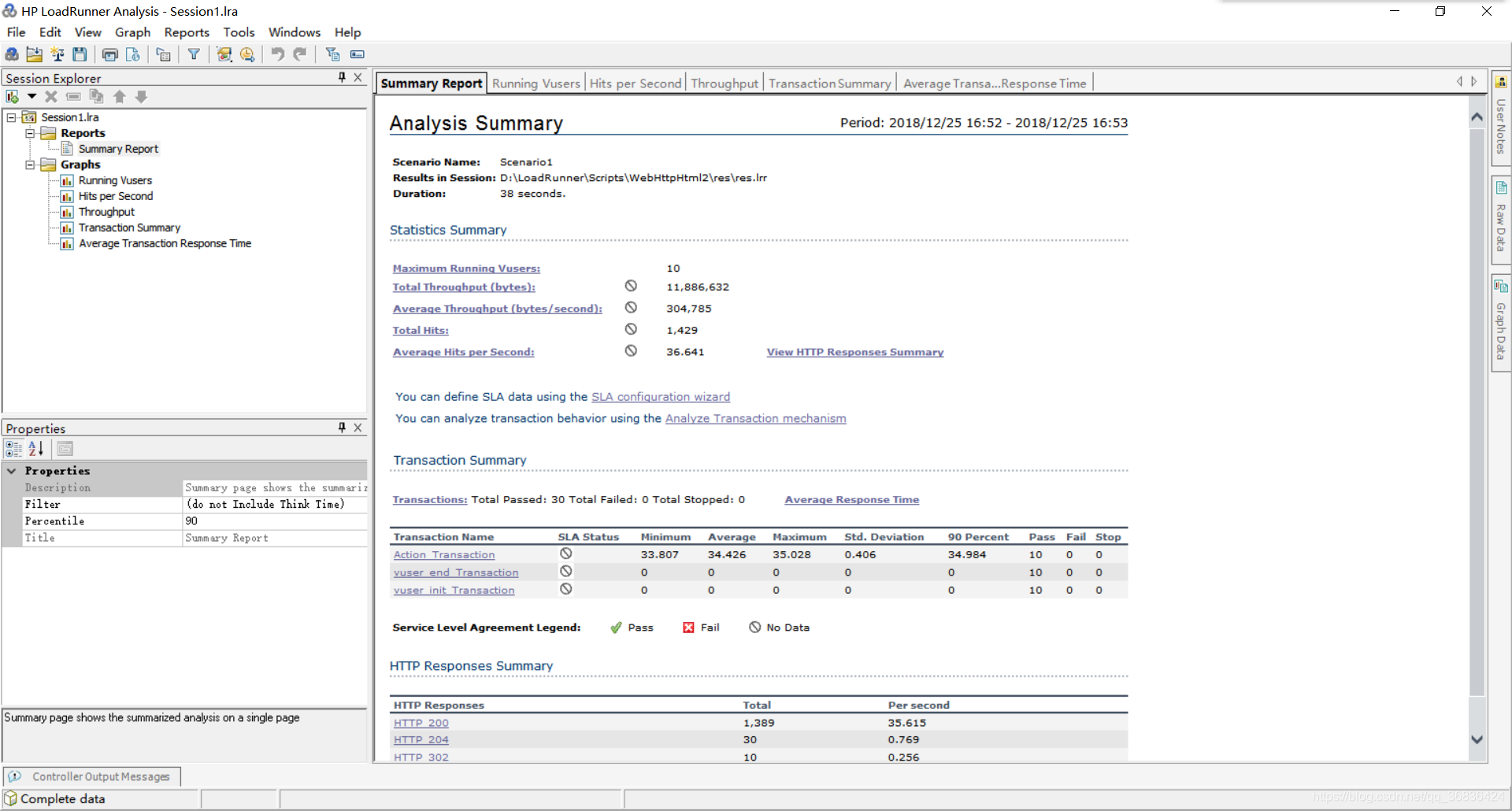Click the clock with arrow toolbar icon
The height and width of the screenshot is (811, 1512).
click(x=247, y=54)
